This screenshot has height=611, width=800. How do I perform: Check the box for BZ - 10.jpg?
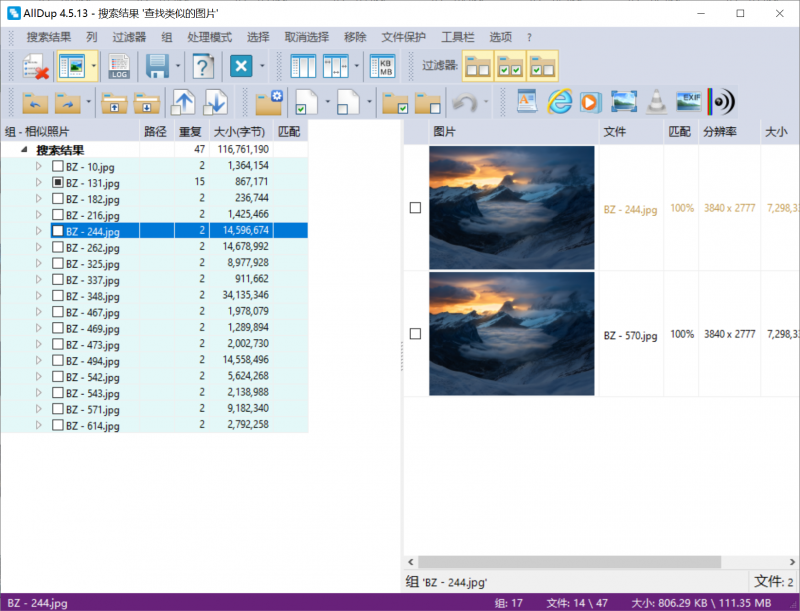tap(58, 166)
